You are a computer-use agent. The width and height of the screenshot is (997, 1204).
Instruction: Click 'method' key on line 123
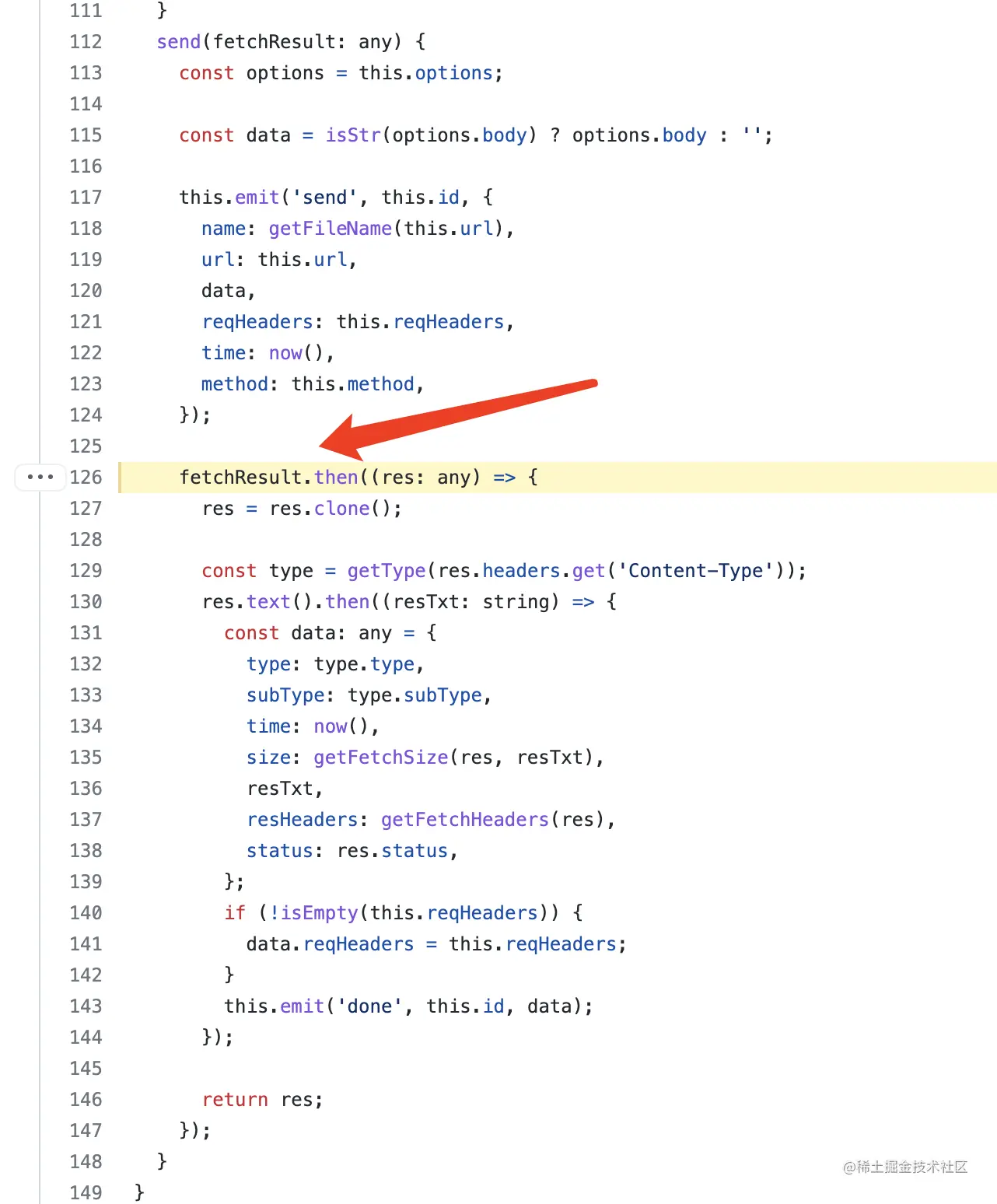235,383
